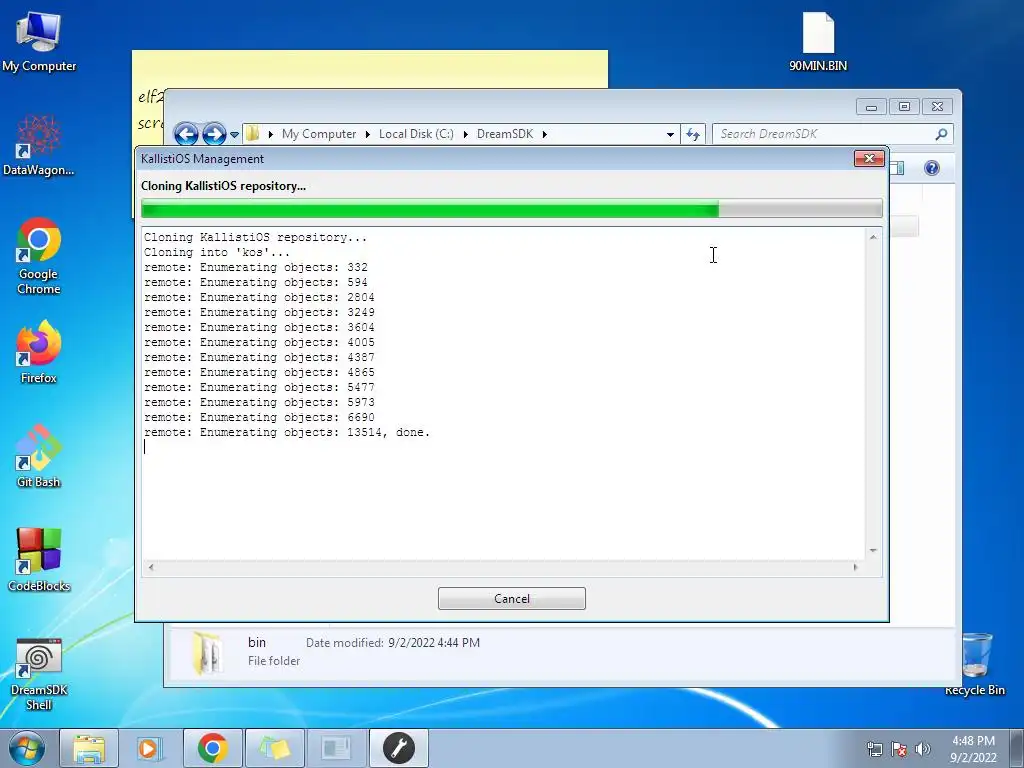Open the Action Center flag tray icon
This screenshot has width=1024, height=768.
[x=899, y=749]
